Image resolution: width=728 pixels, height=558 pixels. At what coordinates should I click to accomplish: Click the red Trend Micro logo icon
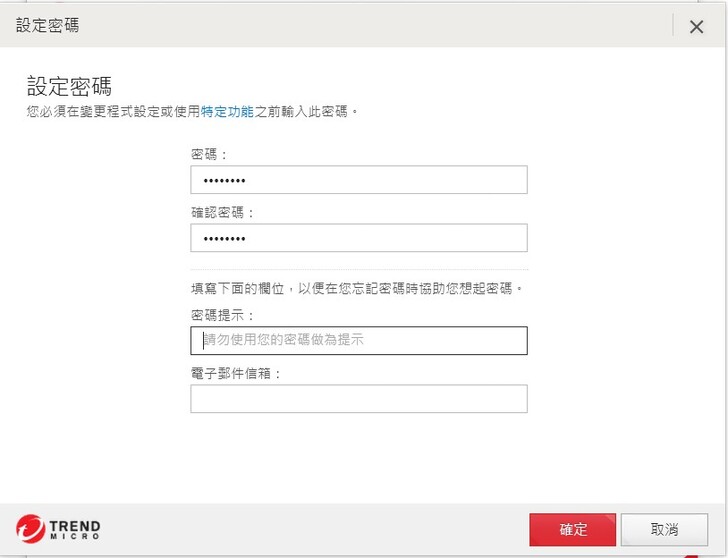[31, 528]
